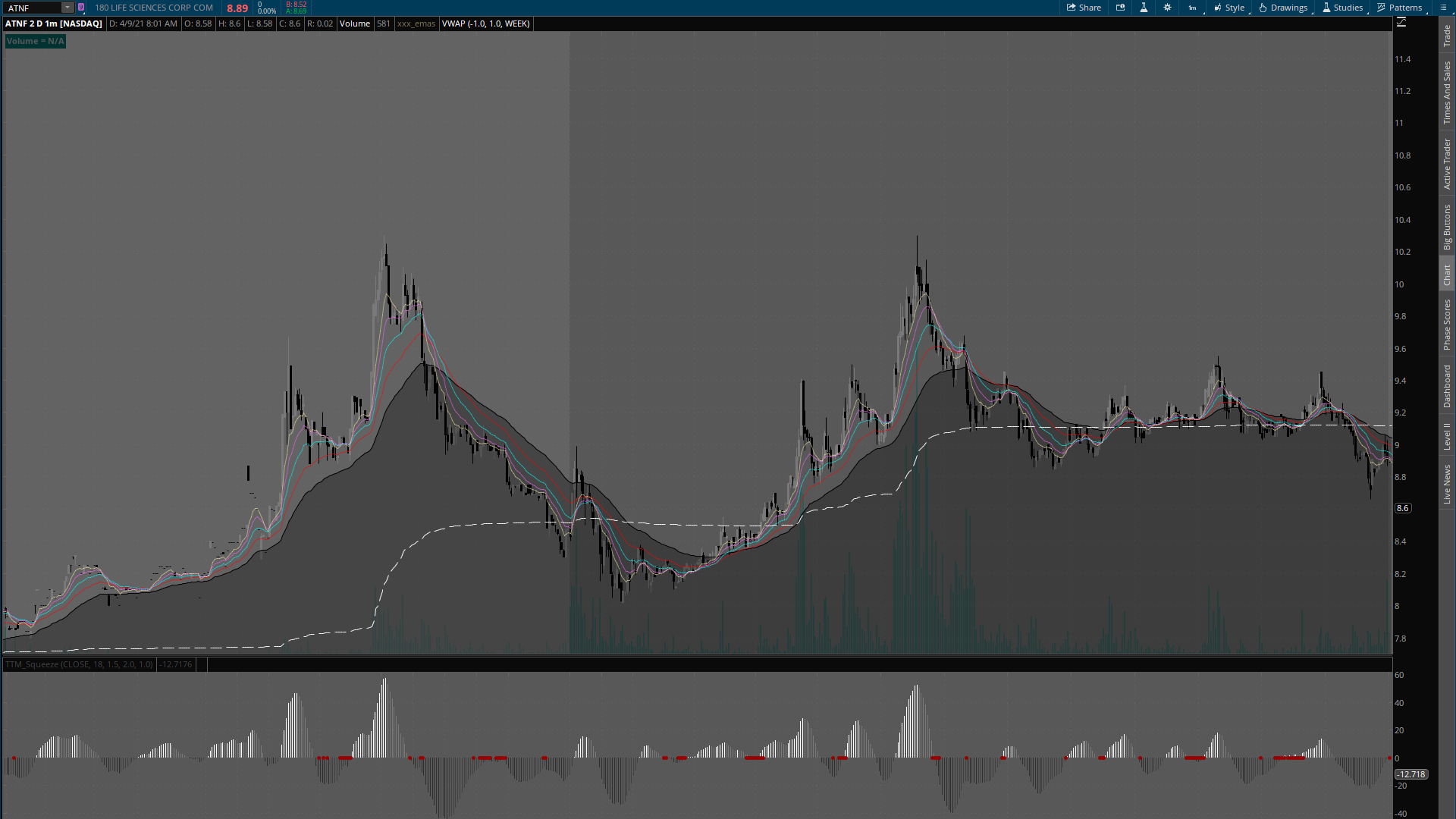Toggle the xxx_emas study in the header
Image resolution: width=1456 pixels, height=819 pixels.
pyautogui.click(x=416, y=24)
